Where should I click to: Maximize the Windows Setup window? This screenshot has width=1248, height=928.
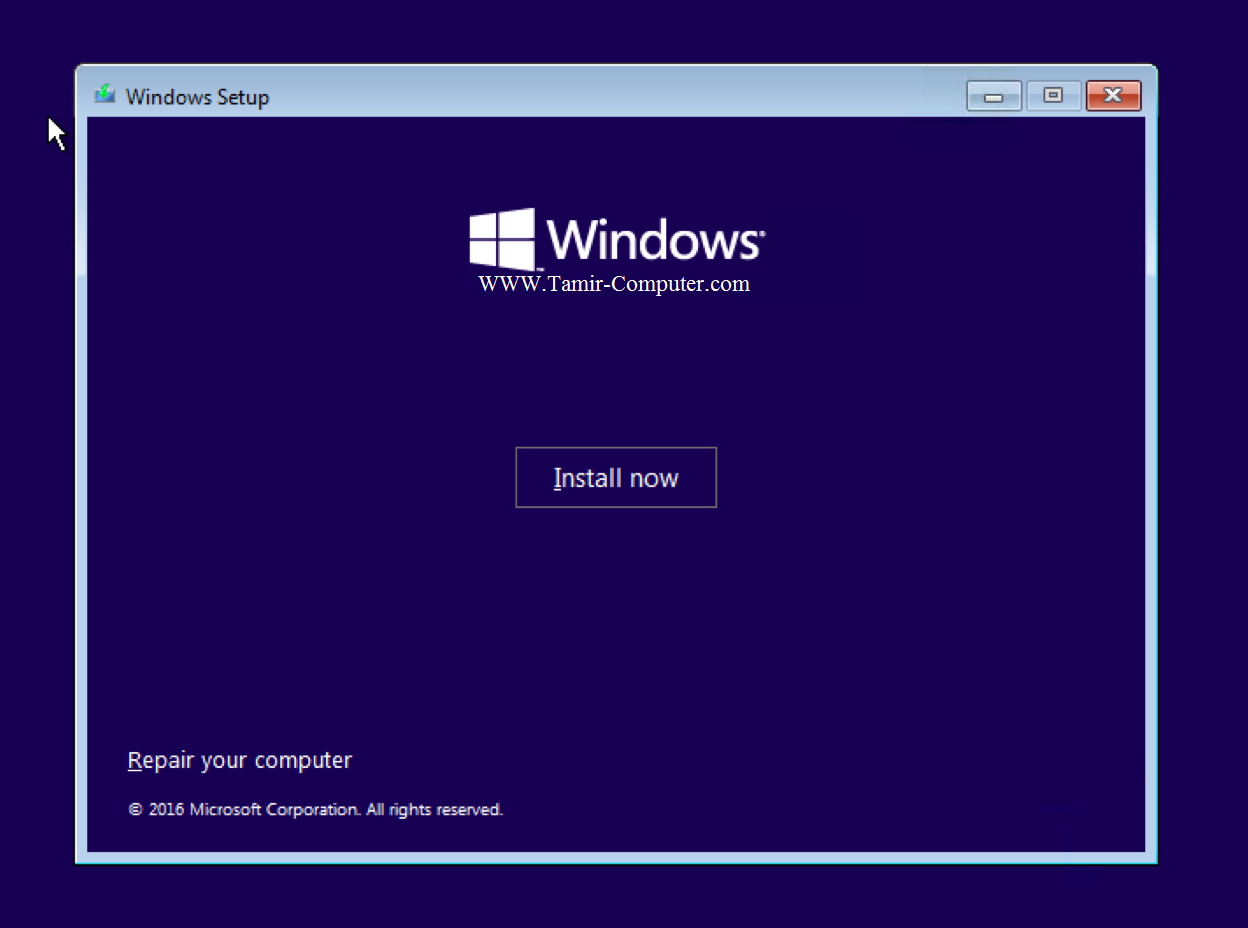1052,96
